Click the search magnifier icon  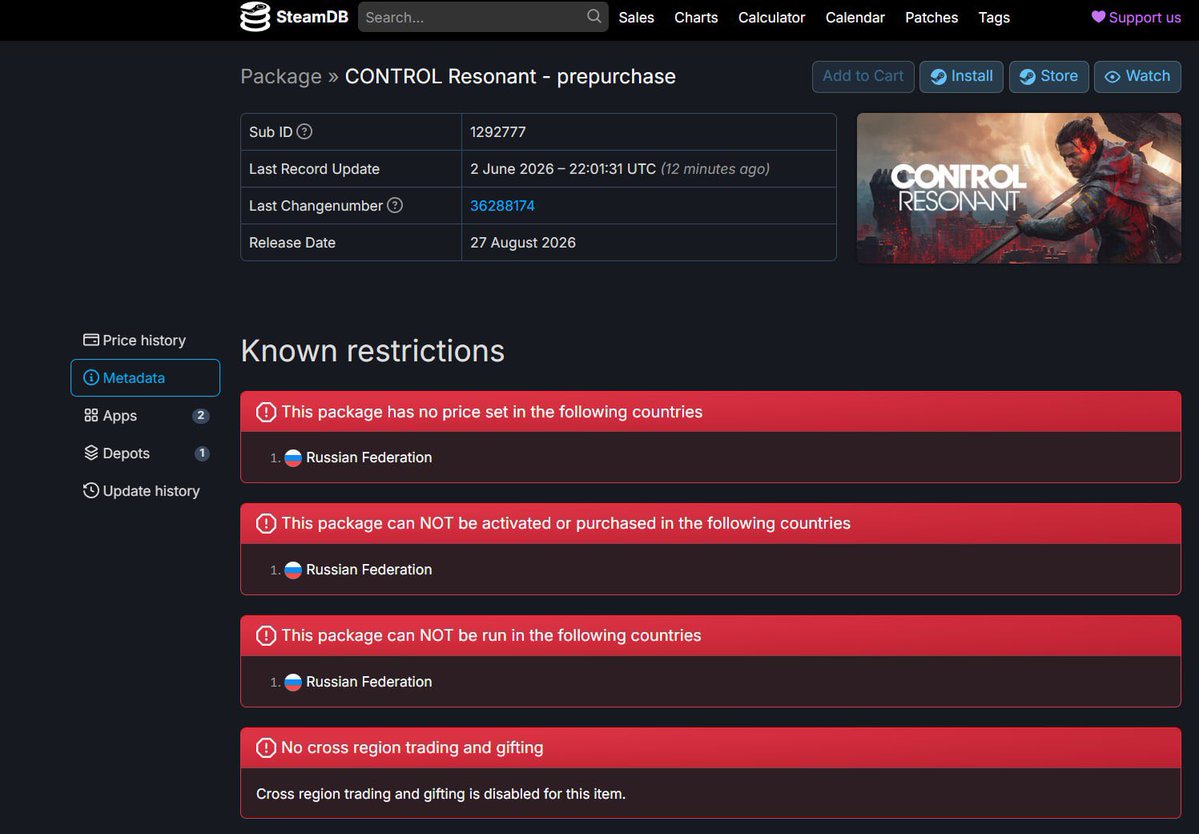point(593,16)
